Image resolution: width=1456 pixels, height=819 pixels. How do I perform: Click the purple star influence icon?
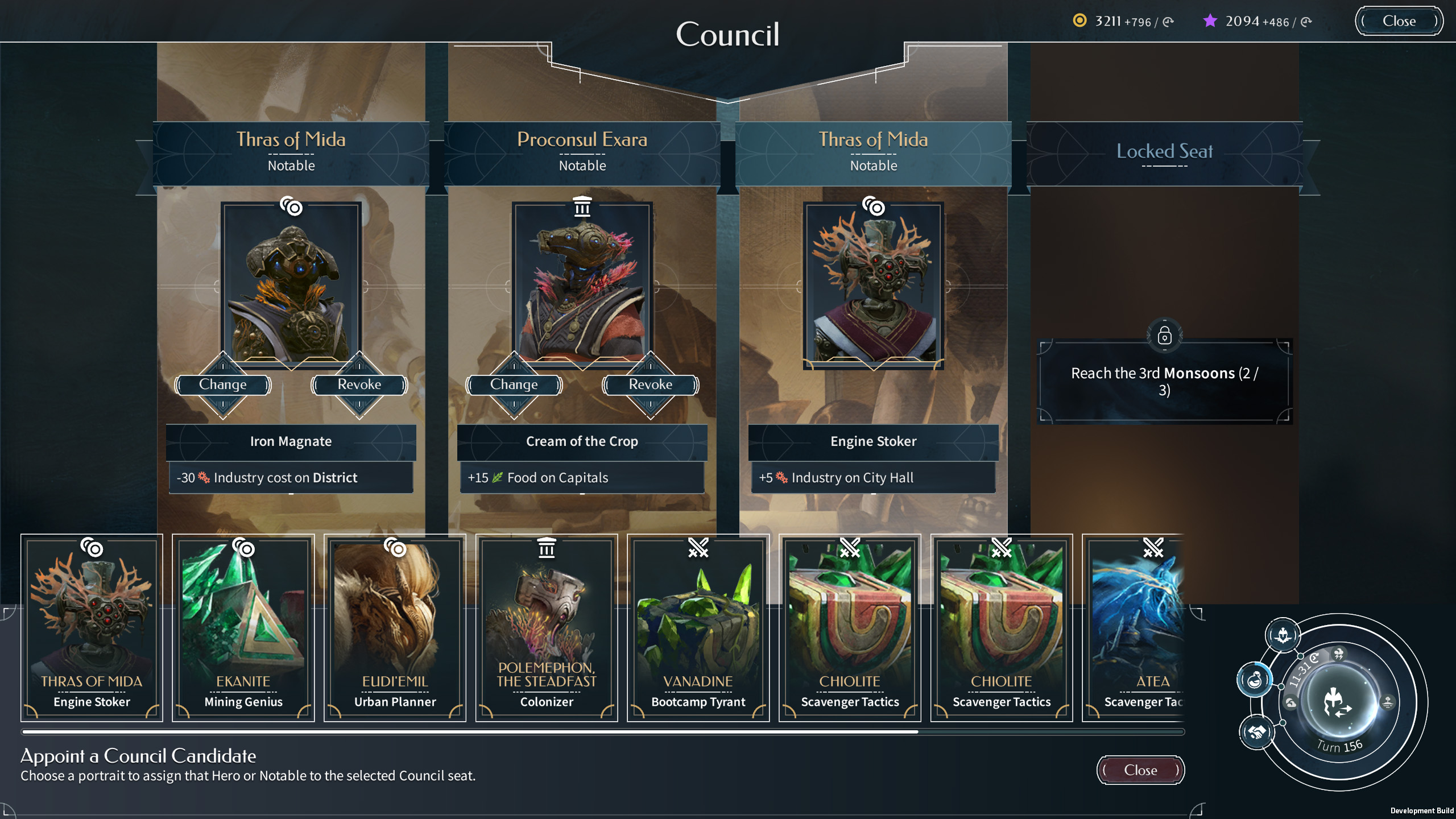click(1210, 21)
